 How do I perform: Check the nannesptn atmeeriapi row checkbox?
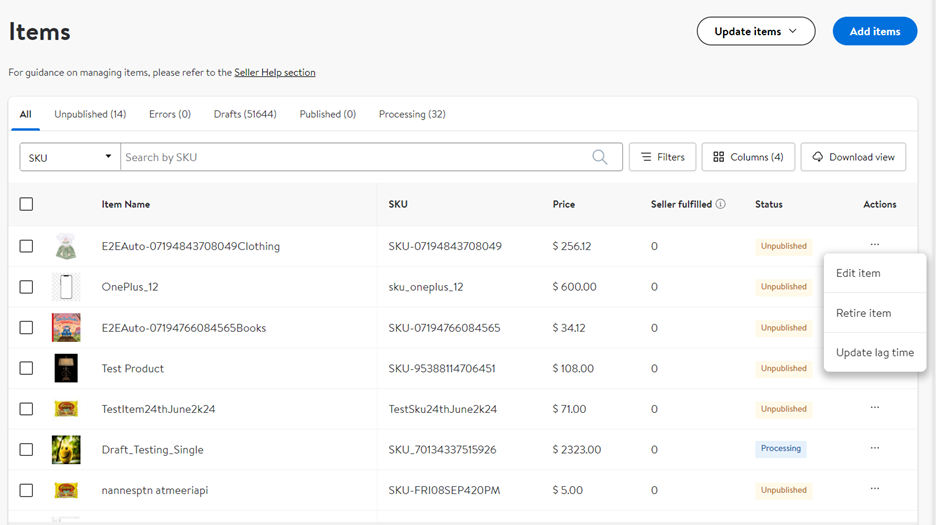click(26, 490)
